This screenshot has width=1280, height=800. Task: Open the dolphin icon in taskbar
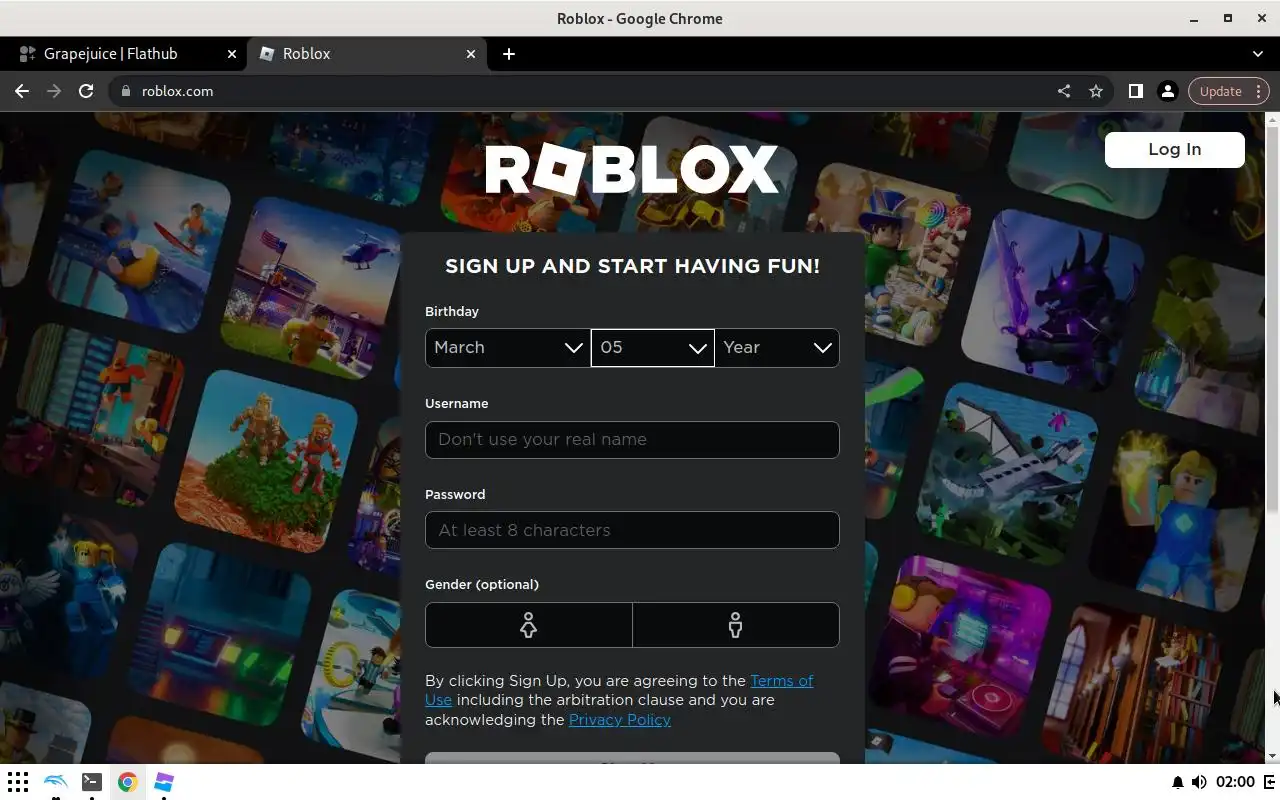pos(55,782)
